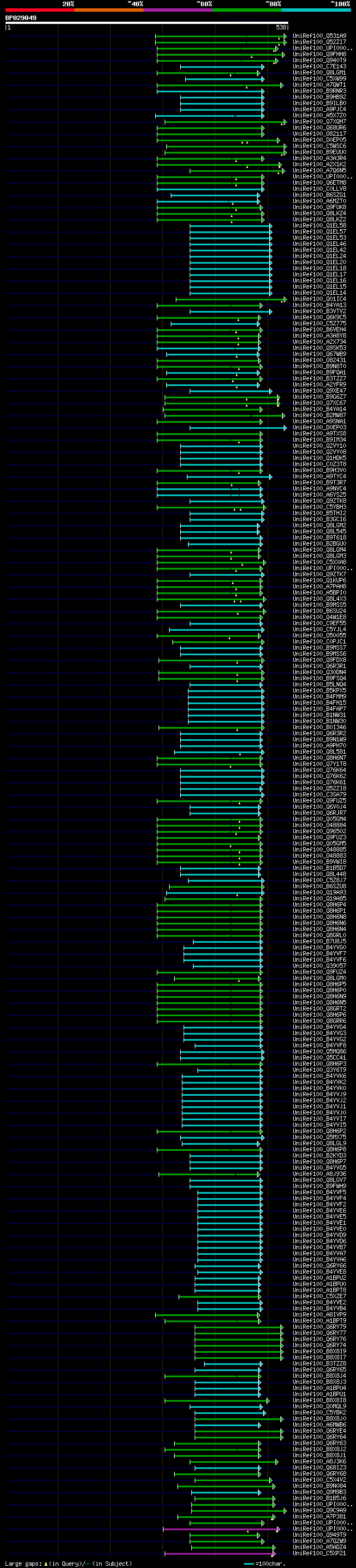Open hit UniRef100_Q8LKZ2

pos(319,219)
